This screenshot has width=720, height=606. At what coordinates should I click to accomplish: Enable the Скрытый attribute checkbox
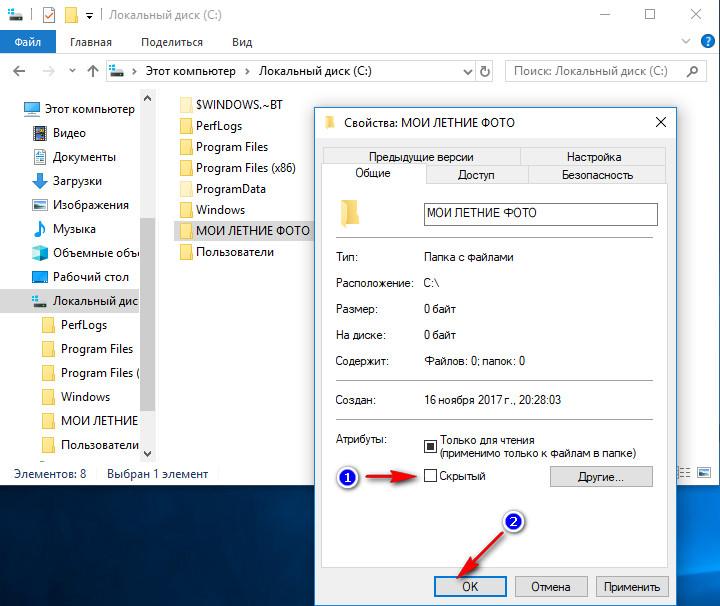pos(430,476)
